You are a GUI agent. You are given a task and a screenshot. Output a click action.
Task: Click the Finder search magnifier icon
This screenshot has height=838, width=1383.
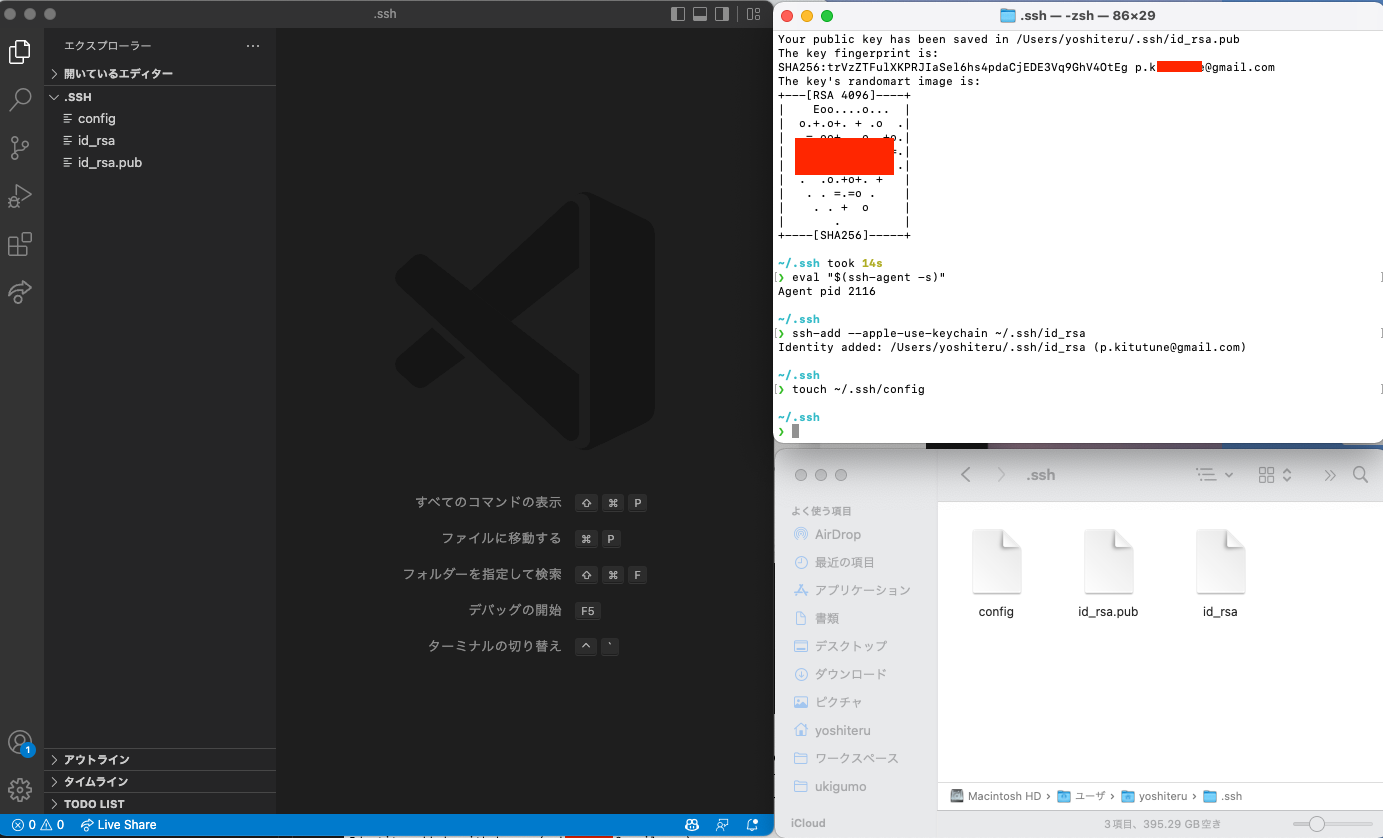(1360, 474)
